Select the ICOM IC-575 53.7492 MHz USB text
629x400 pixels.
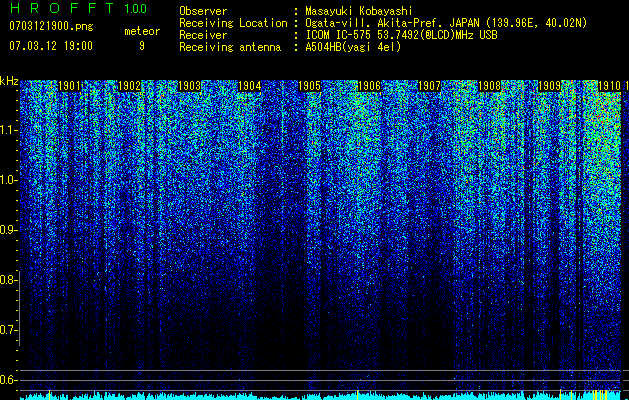[x=401, y=35]
